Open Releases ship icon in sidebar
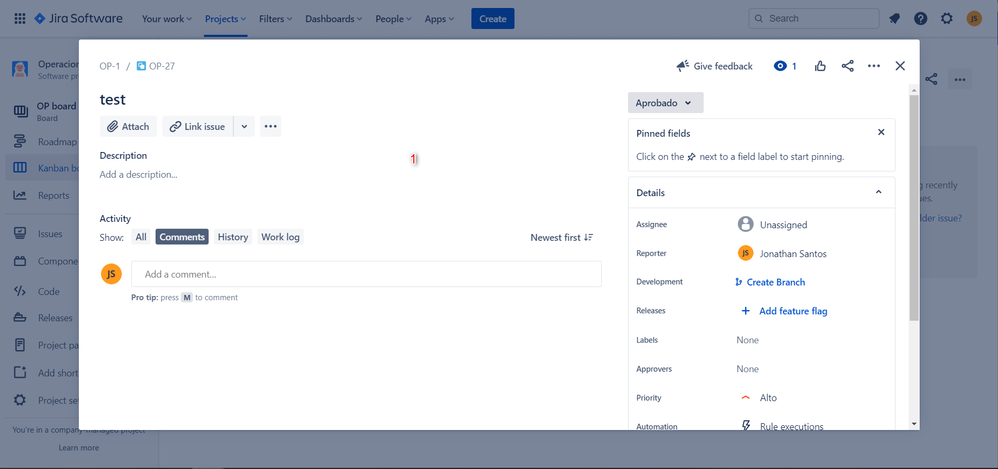 (x=20, y=318)
